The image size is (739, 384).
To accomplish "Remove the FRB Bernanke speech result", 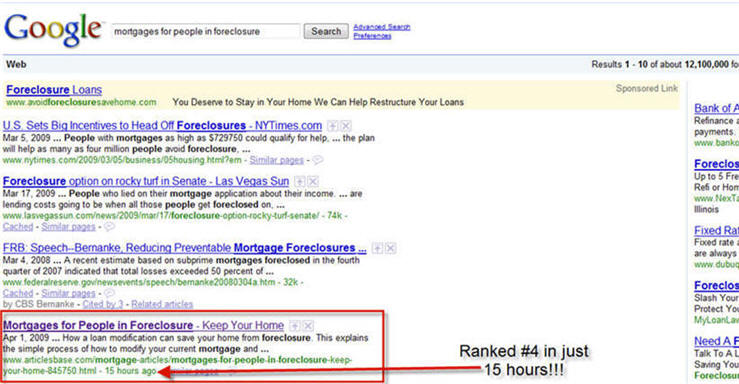I will point(390,248).
